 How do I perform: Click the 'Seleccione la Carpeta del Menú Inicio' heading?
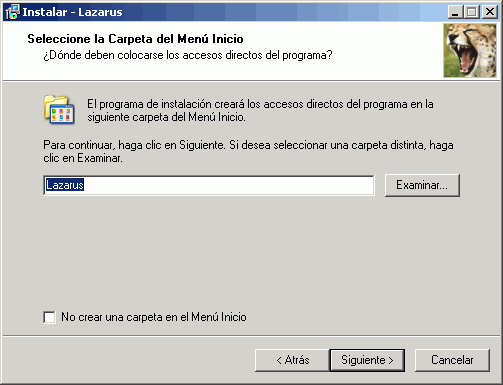coord(135,39)
